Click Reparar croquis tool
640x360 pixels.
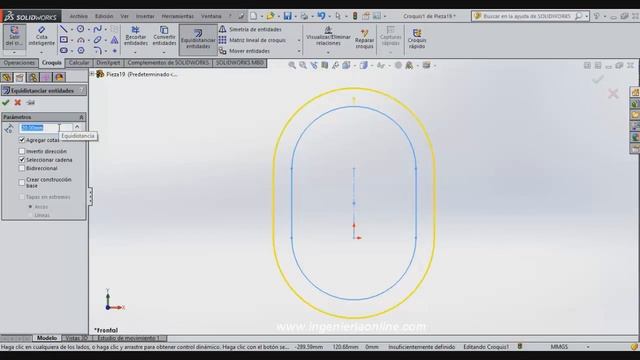[364, 38]
